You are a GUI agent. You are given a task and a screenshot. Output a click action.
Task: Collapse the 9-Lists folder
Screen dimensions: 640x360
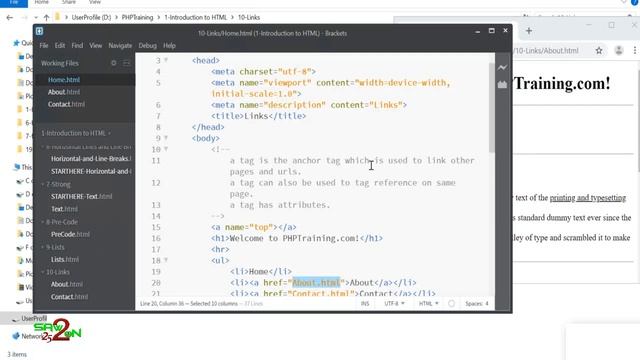(x=53, y=247)
